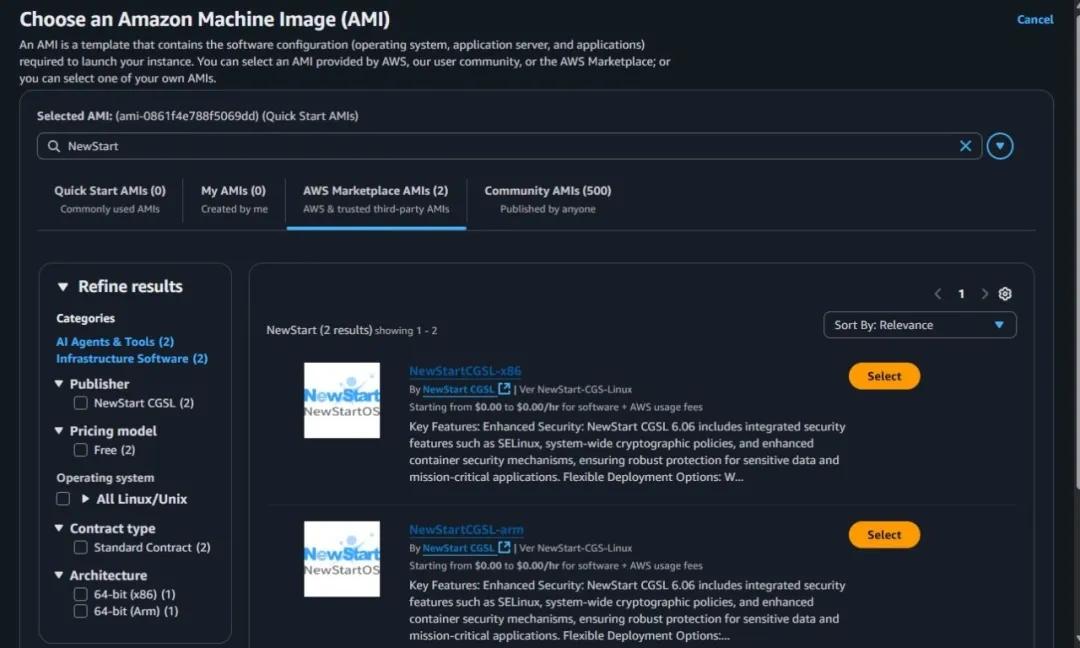Filter by 64-bit (x86) architecture checkbox

(x=81, y=594)
